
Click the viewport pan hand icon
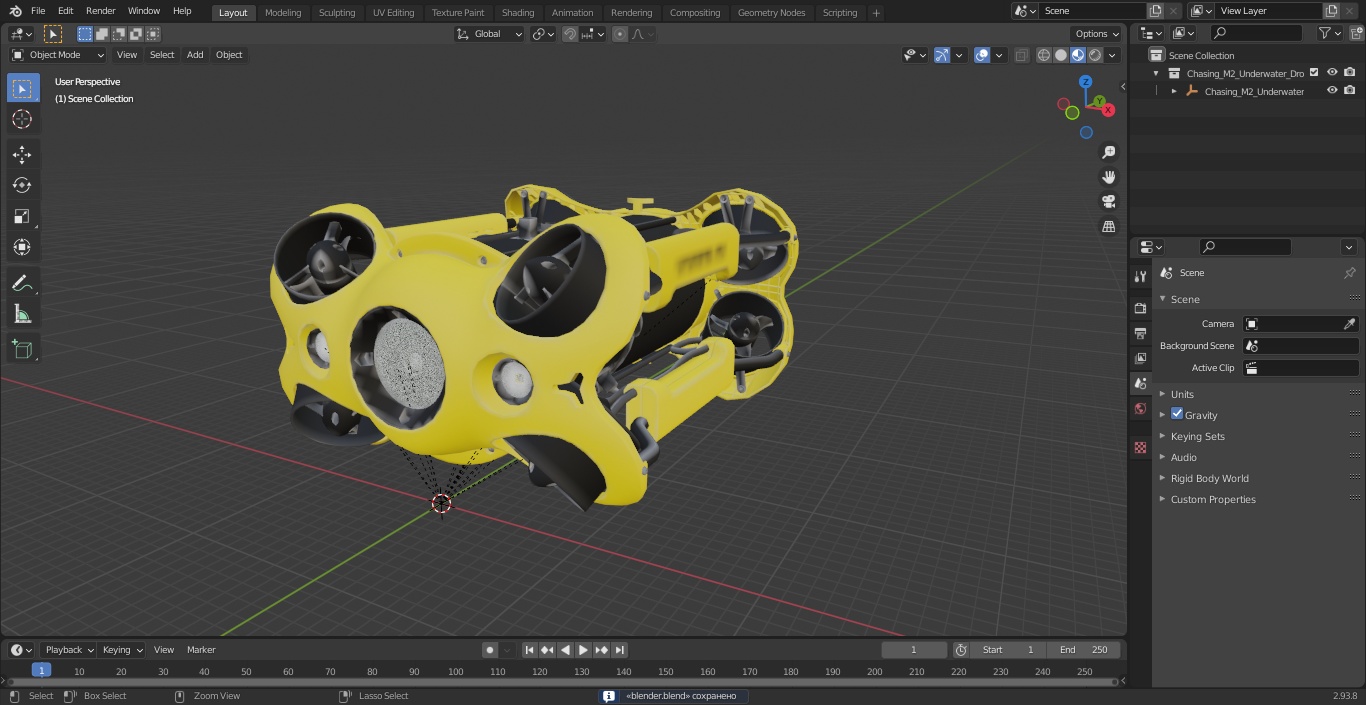click(x=1108, y=177)
